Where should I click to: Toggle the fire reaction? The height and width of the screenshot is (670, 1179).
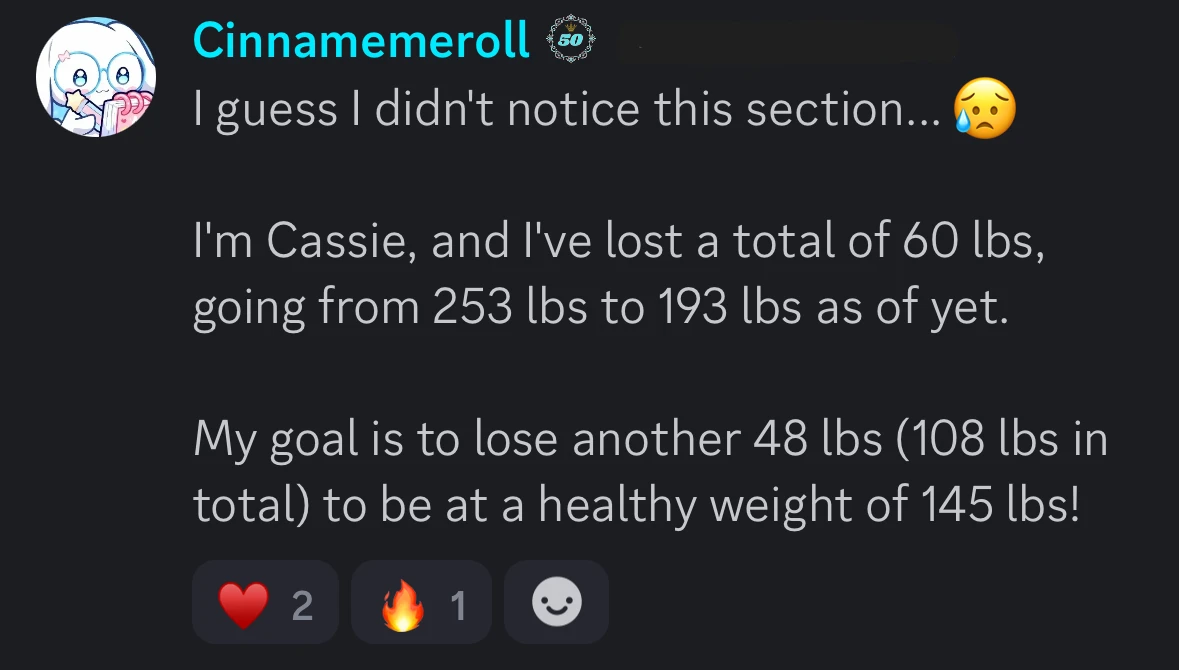(x=421, y=603)
